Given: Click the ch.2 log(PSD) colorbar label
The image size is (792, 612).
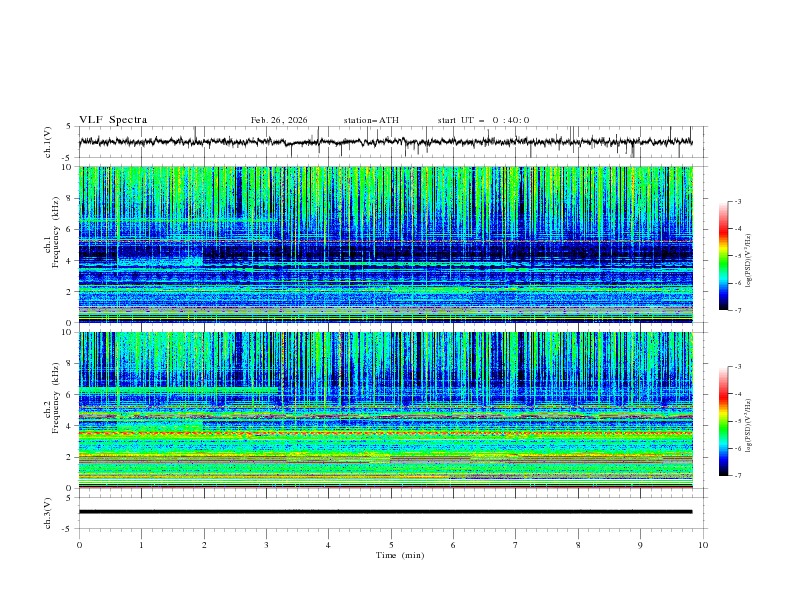Looking at the screenshot, I should tap(749, 426).
